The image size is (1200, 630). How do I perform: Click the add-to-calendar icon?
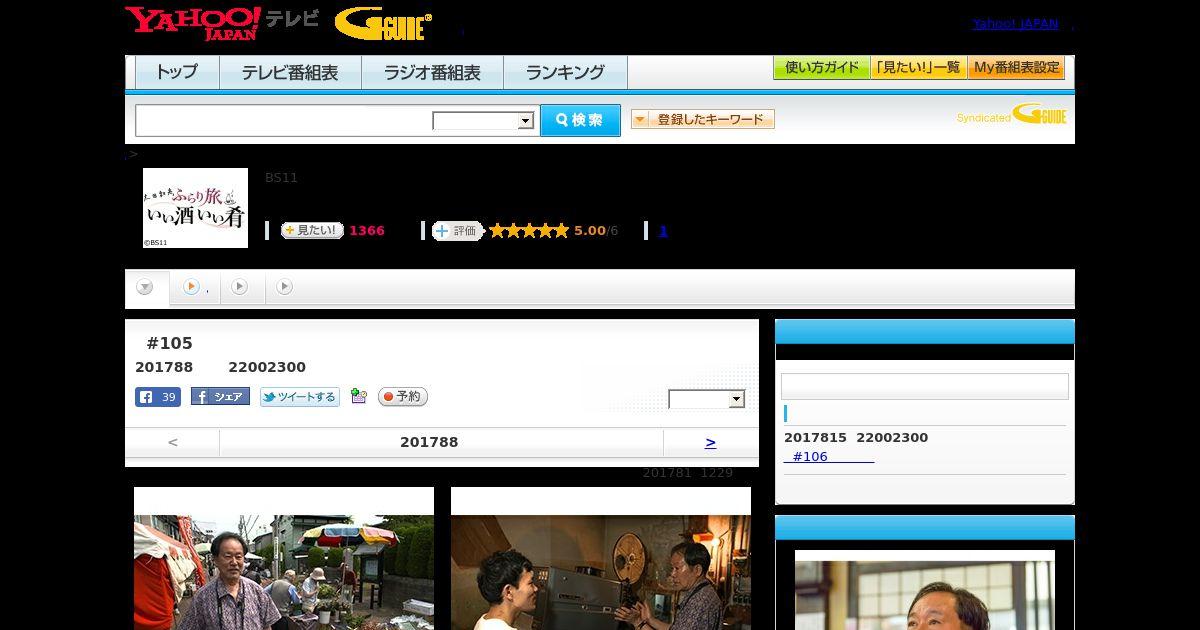point(359,397)
